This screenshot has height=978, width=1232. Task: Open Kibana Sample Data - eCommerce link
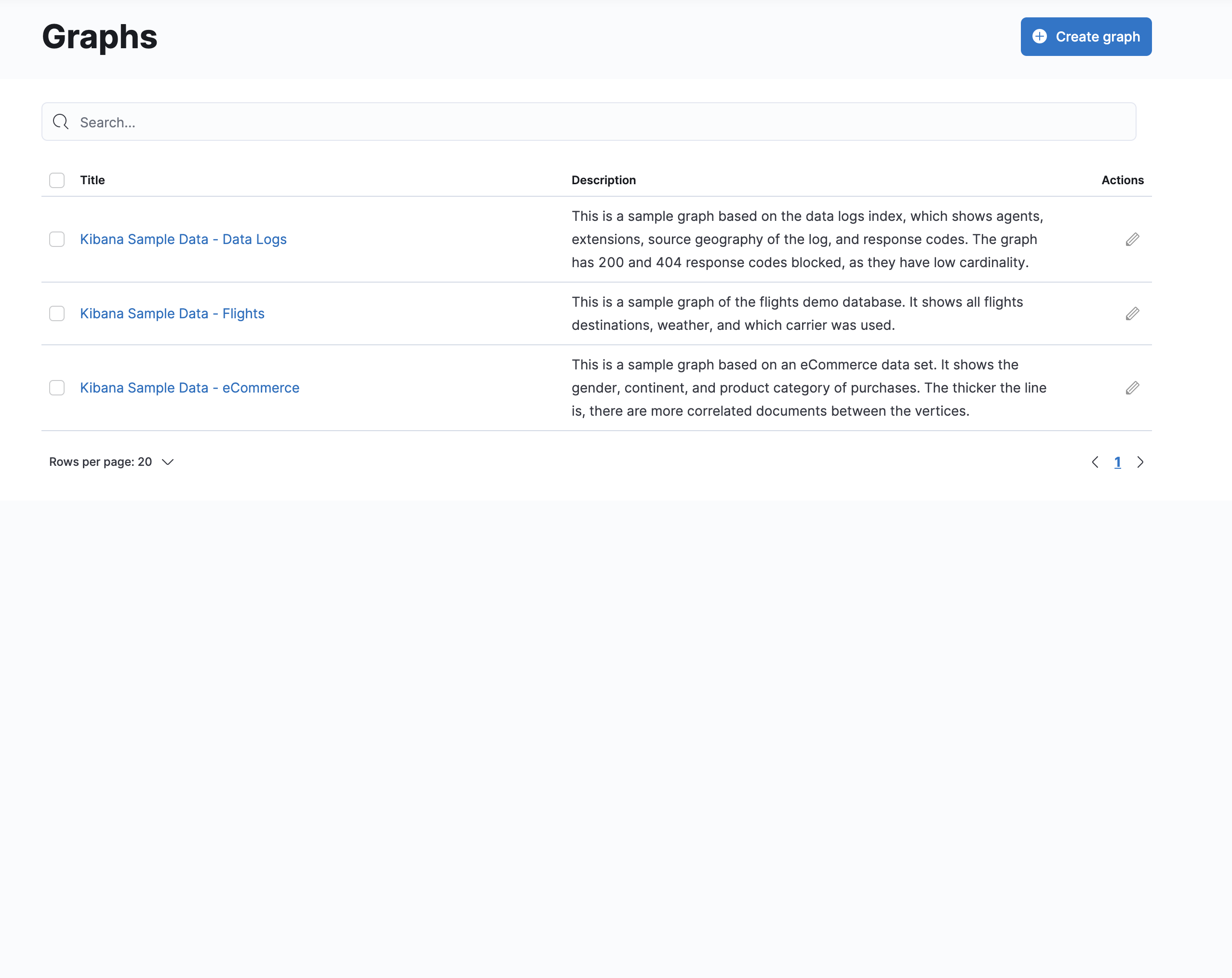click(189, 388)
